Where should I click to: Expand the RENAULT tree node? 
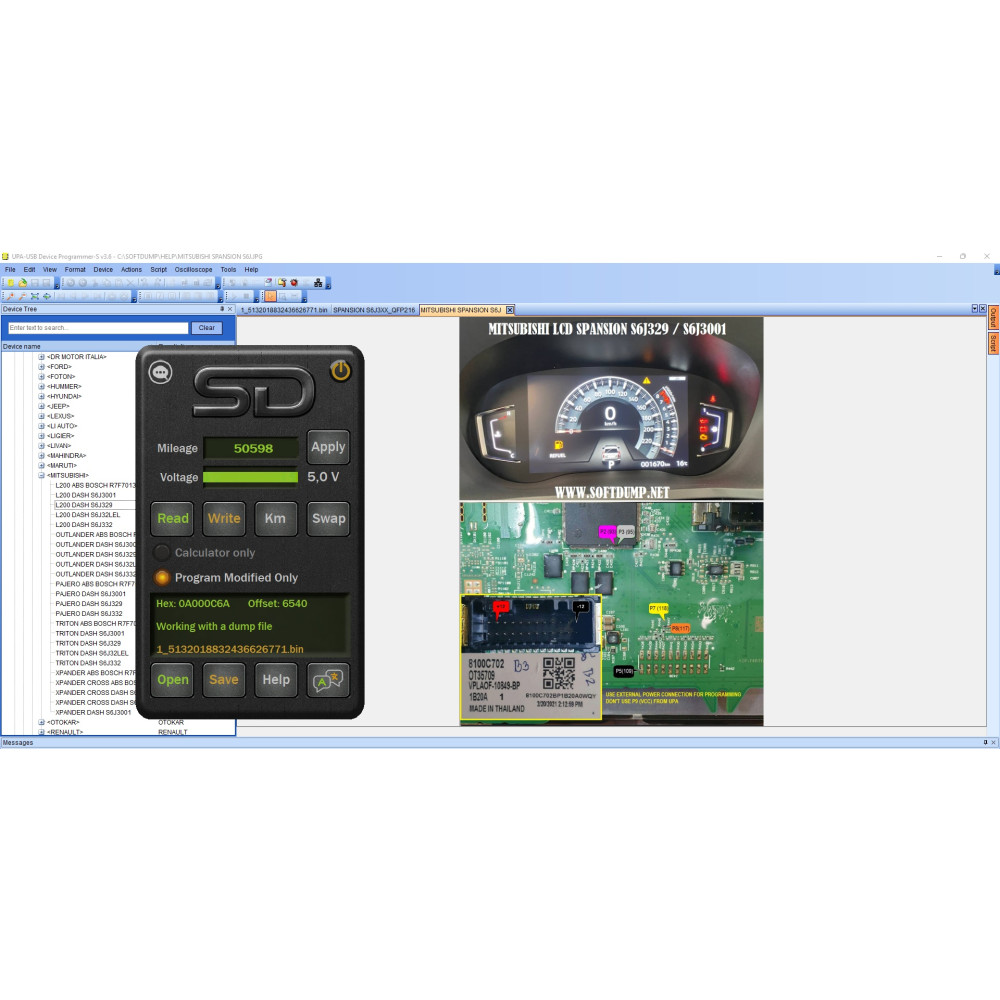[x=41, y=732]
